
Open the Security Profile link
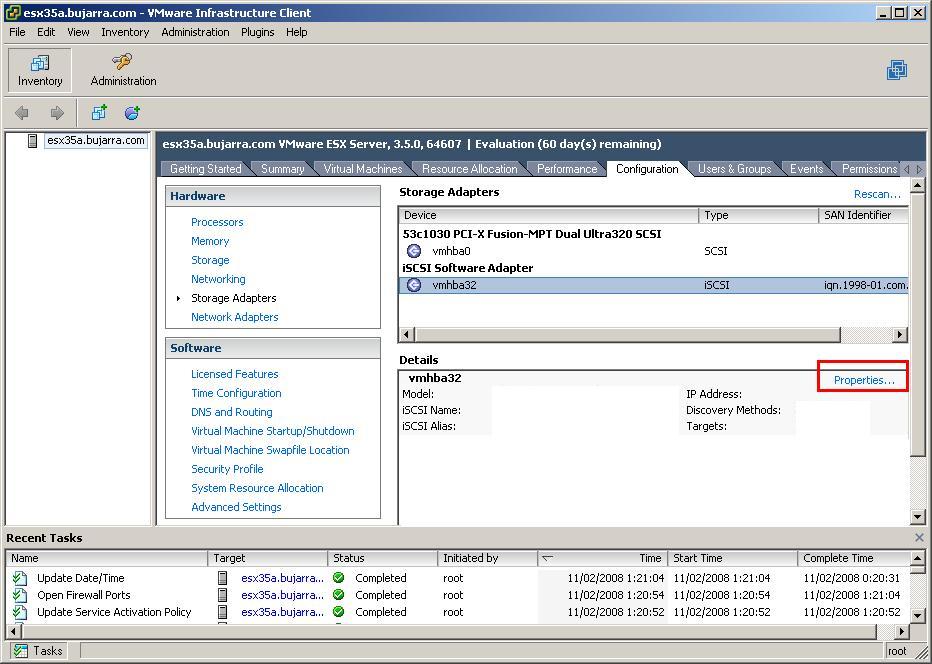[x=227, y=469]
